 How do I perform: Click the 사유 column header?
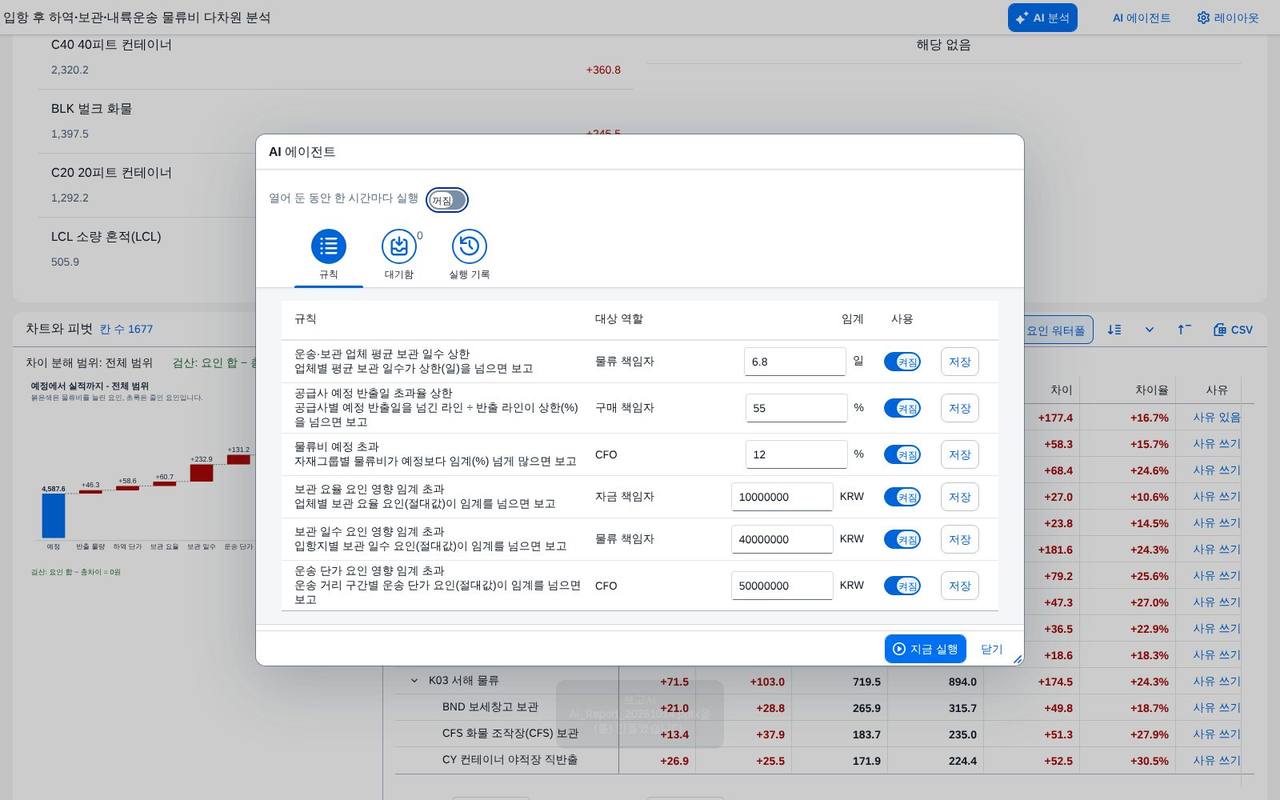[1217, 390]
